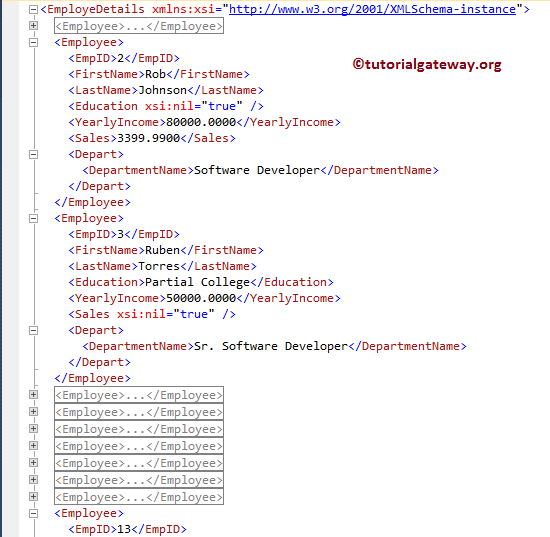Collapse the Depart node holding Software Developer
The width and height of the screenshot is (550, 537).
(33, 154)
